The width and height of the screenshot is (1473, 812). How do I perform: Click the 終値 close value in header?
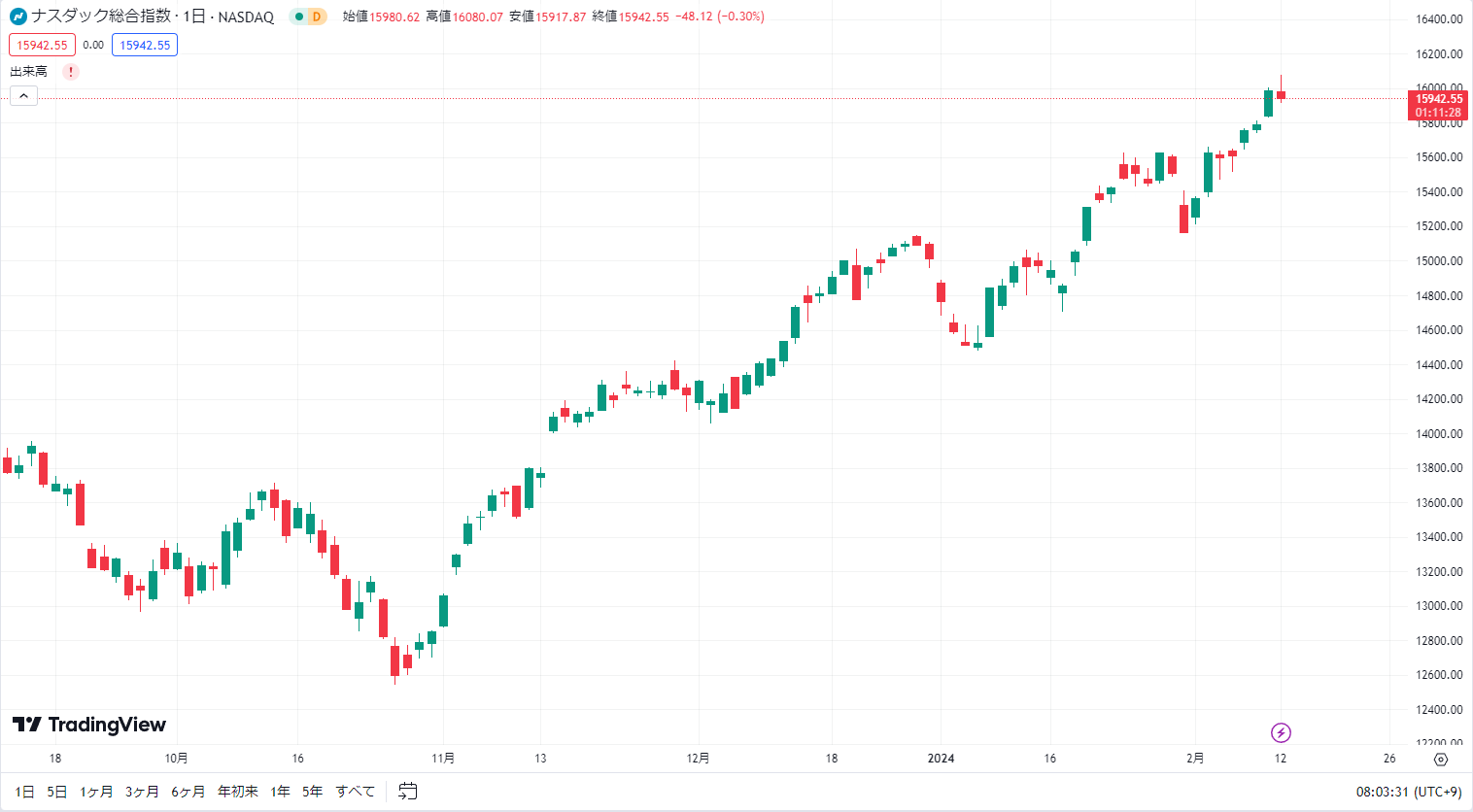tap(631, 17)
